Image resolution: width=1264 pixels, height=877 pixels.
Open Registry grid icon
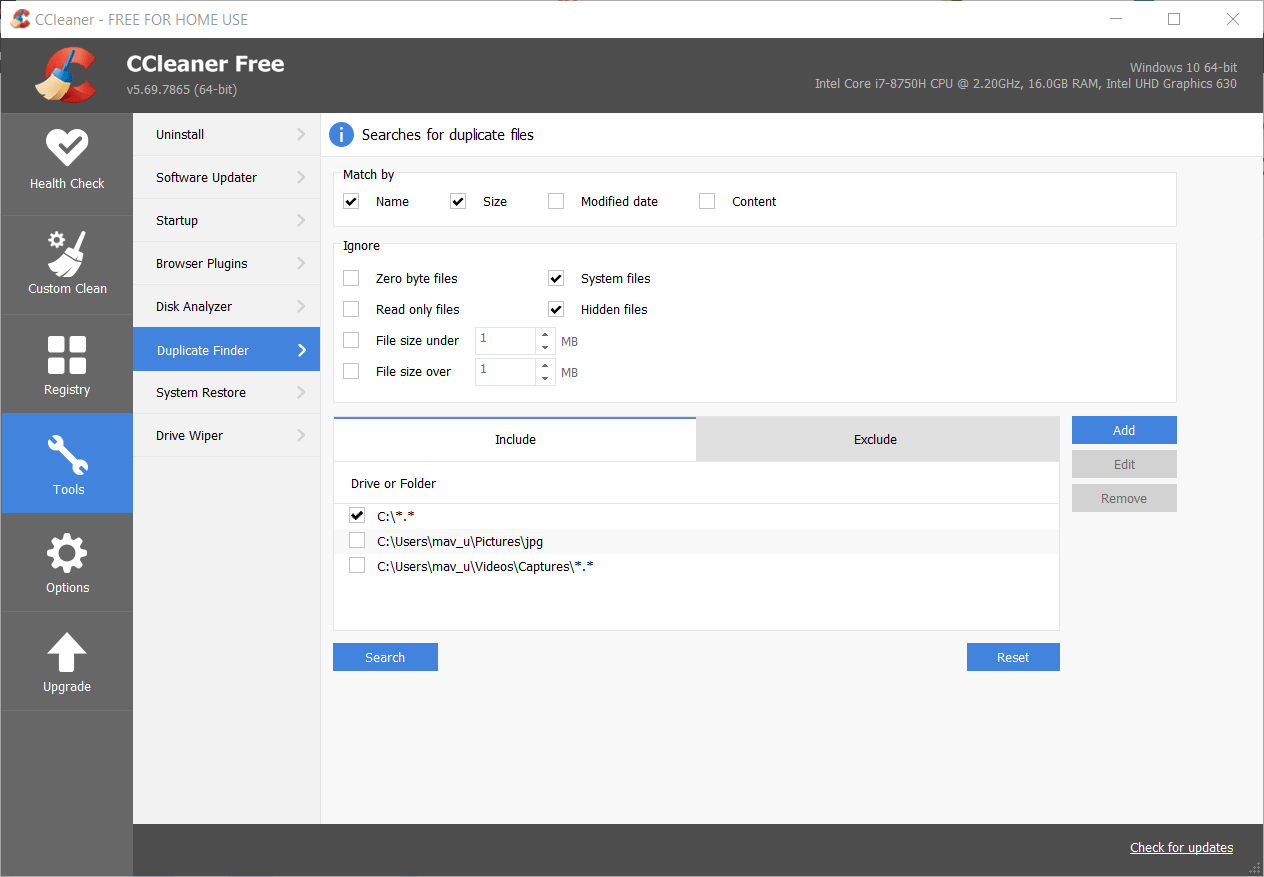[67, 355]
